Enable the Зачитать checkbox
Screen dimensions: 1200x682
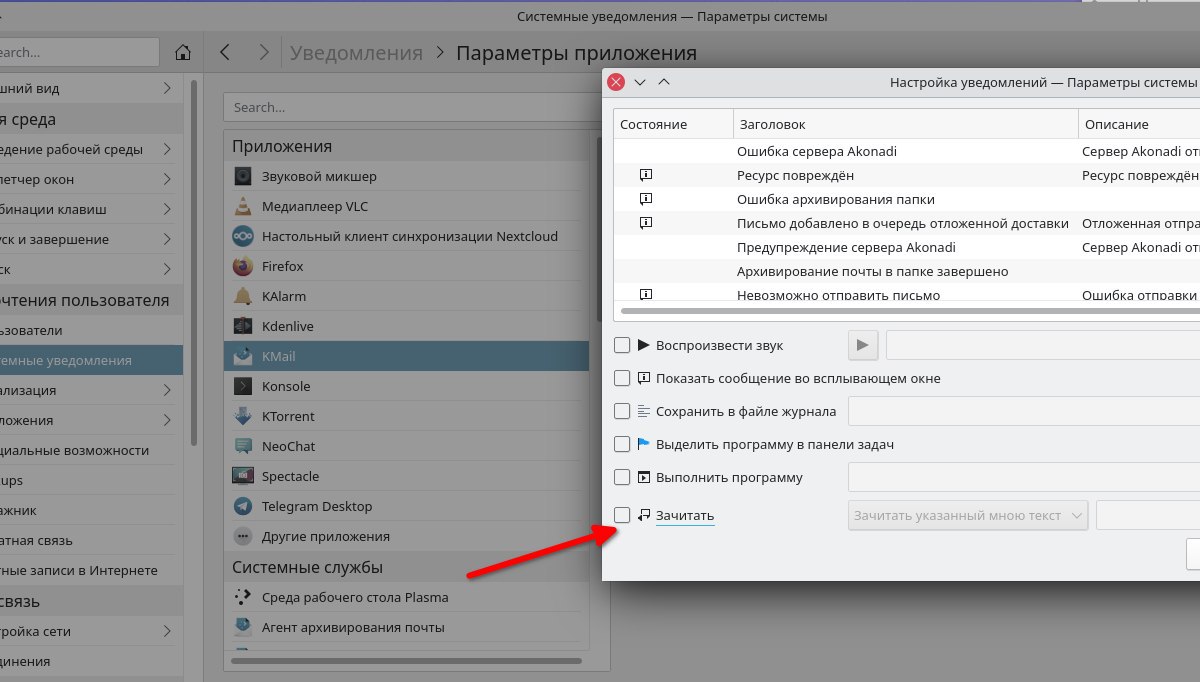[622, 515]
